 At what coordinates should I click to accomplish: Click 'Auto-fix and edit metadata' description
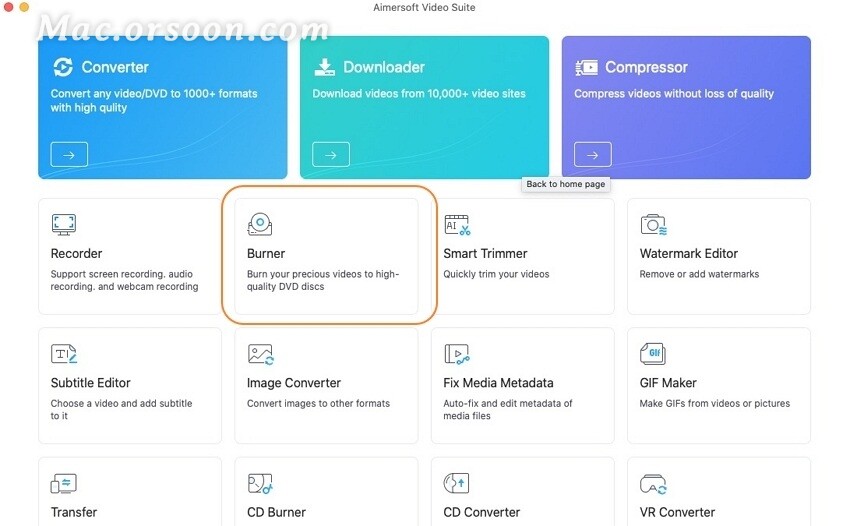coord(508,409)
